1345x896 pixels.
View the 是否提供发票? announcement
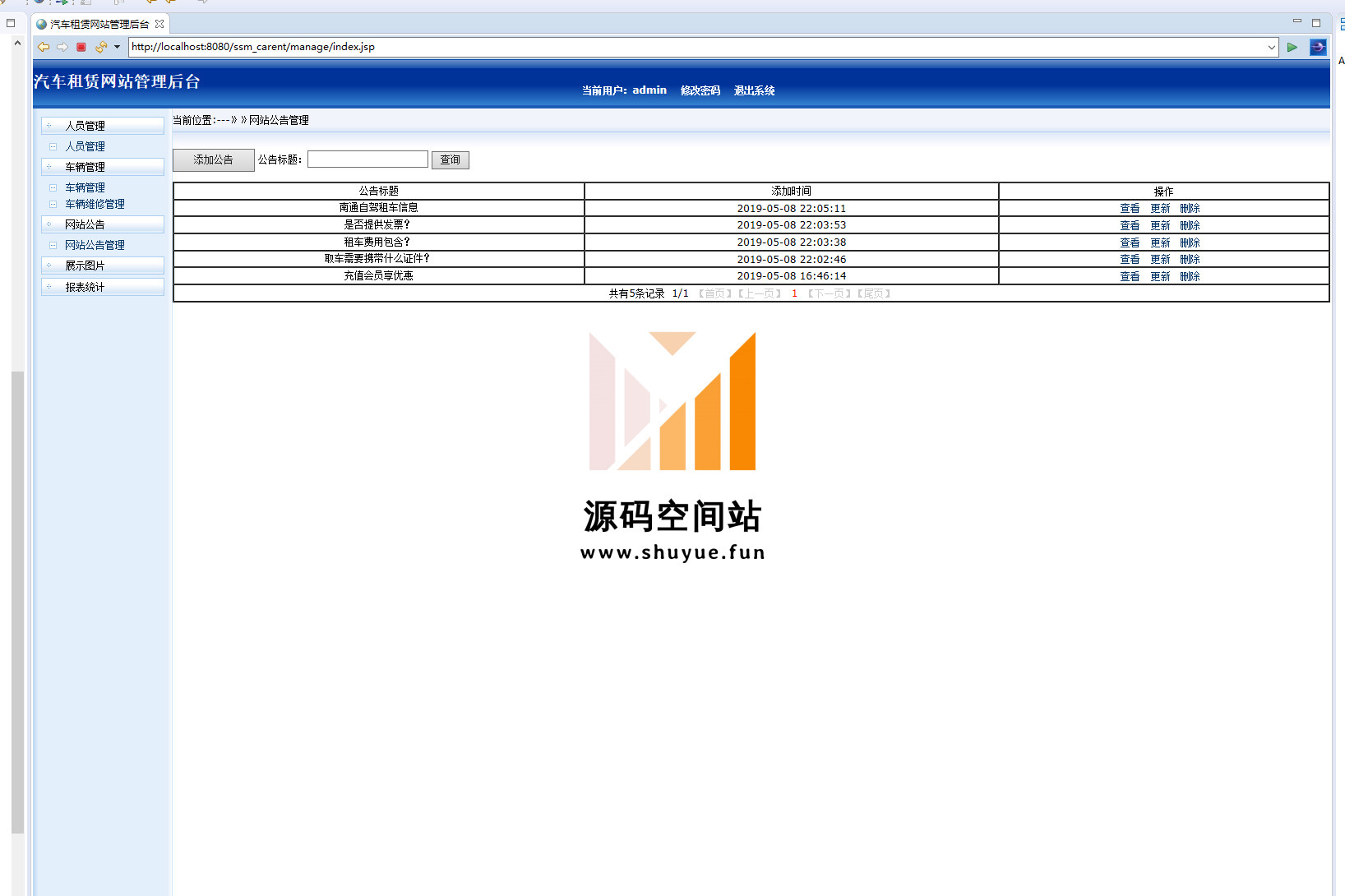point(1130,225)
